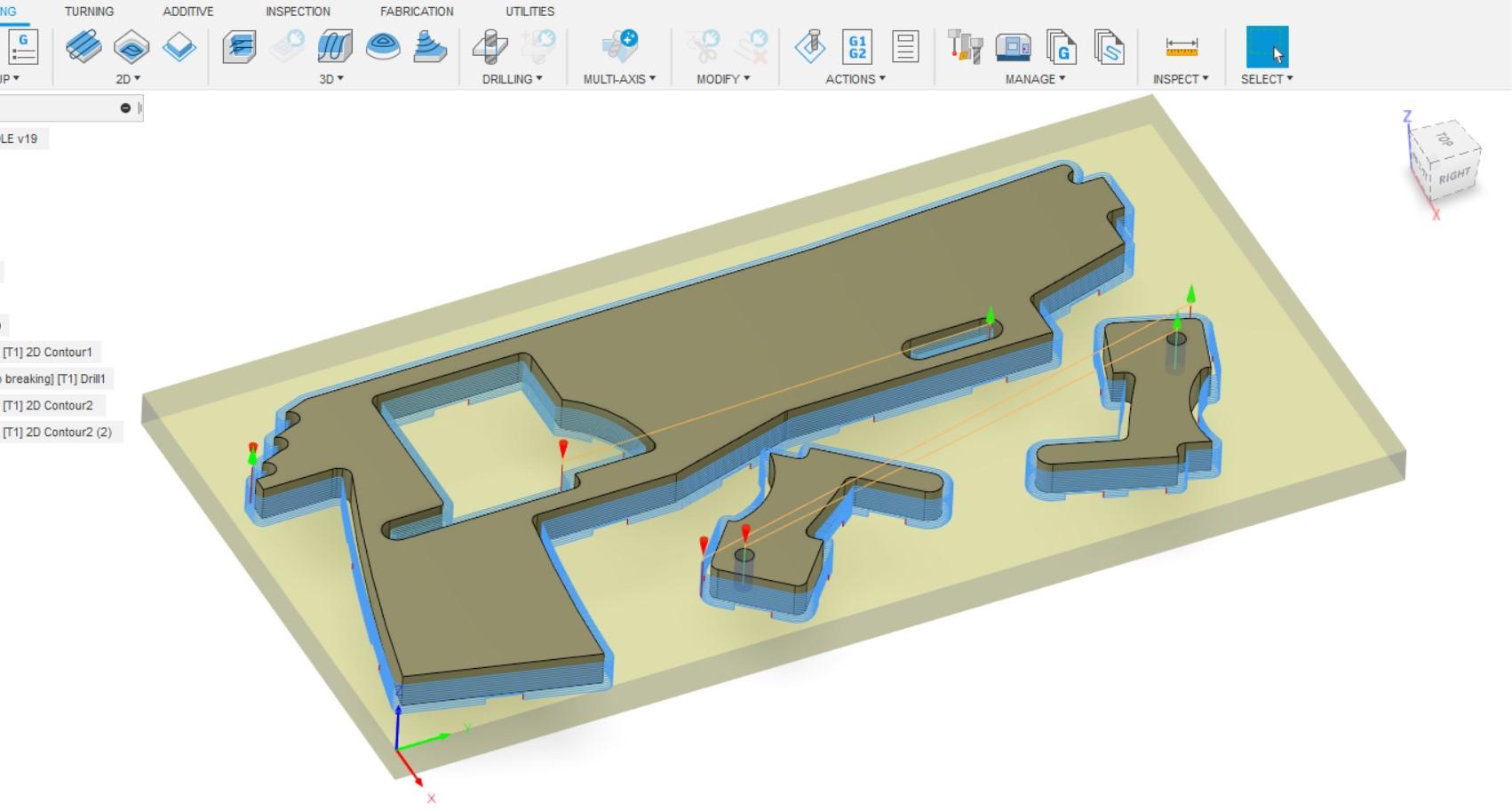The image size is (1512, 811).
Task: Click the RIGHT face of the ViewCube
Action: point(1454,175)
